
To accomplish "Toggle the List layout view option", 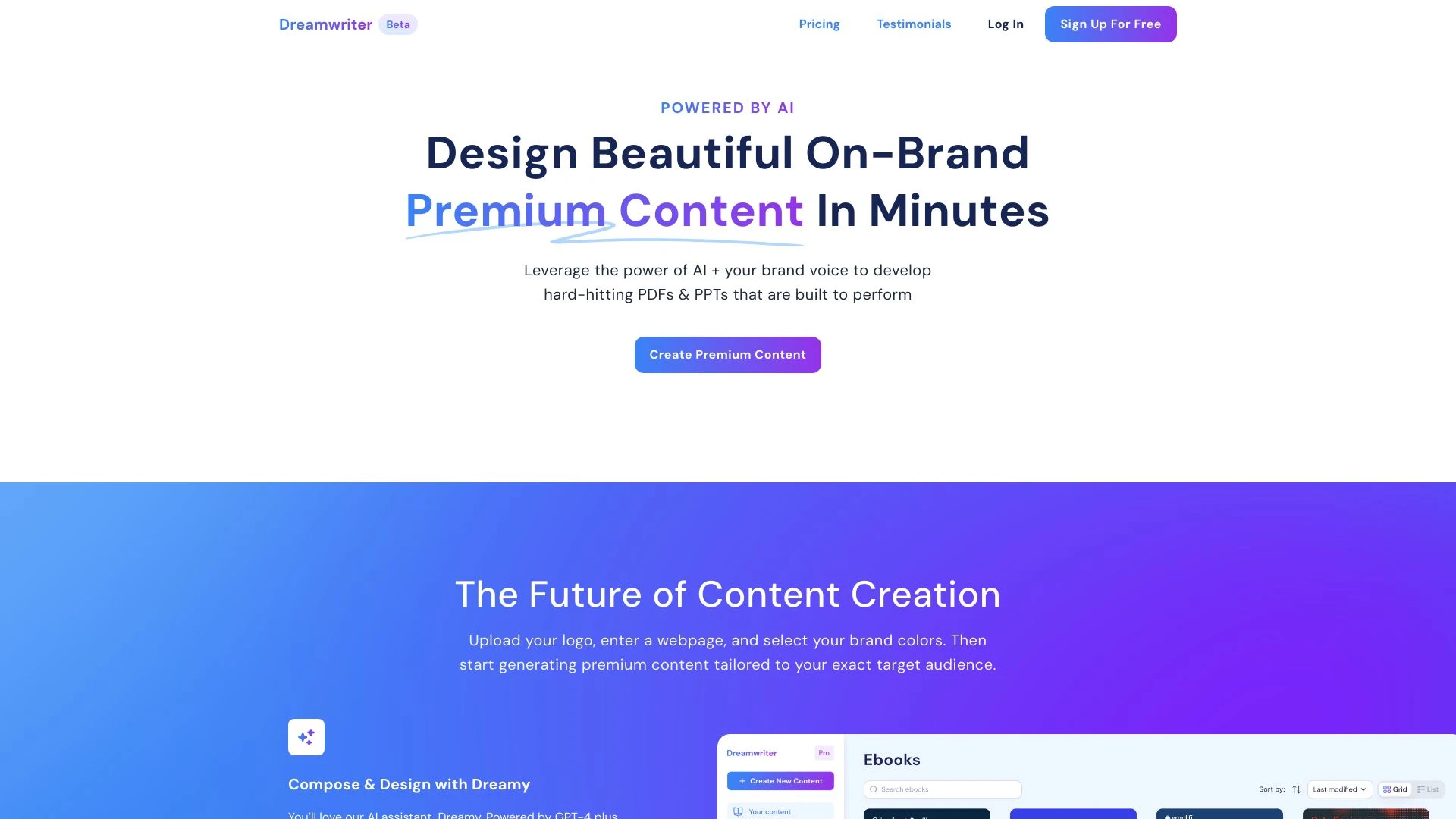I will 1429,789.
